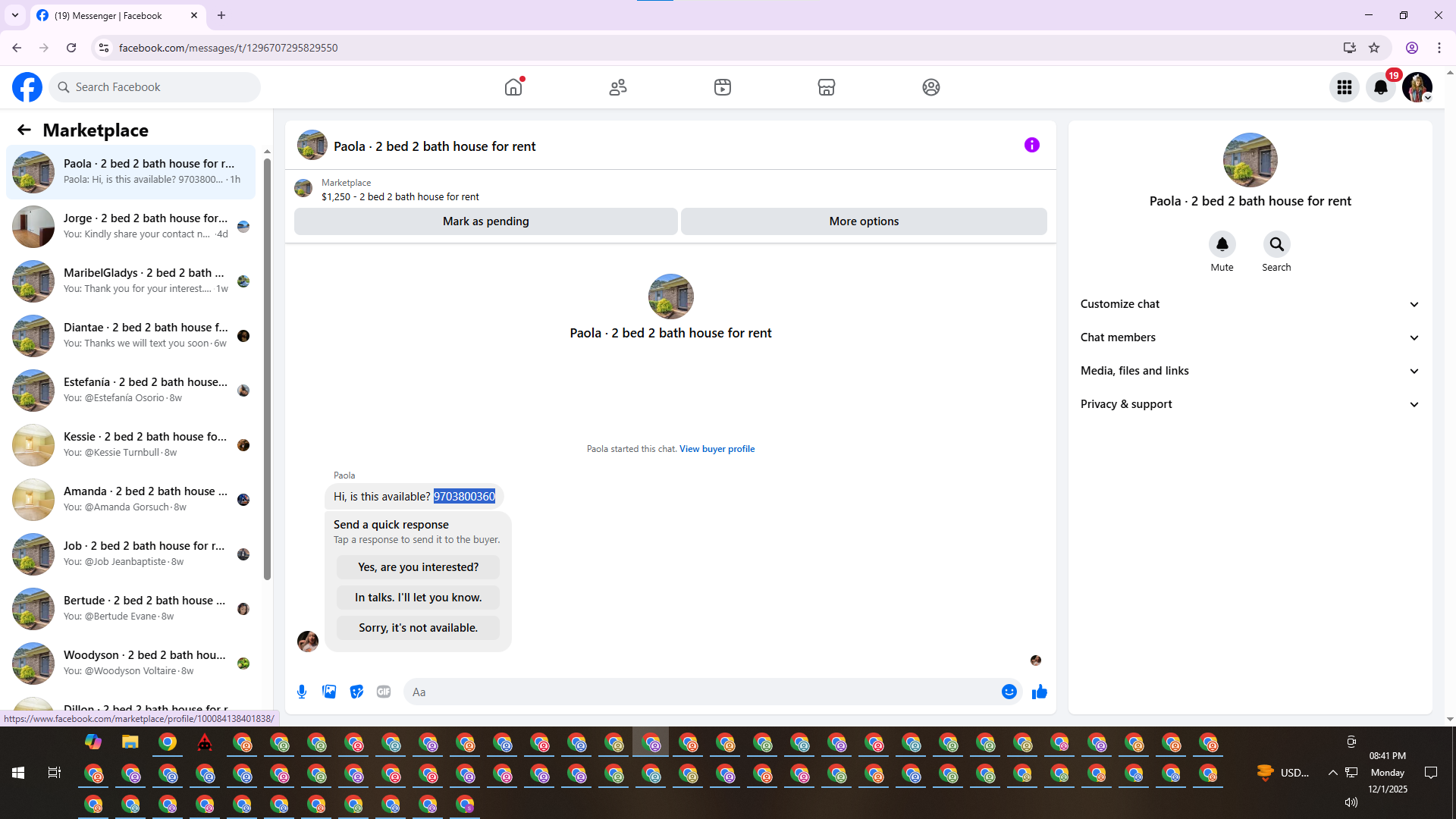The image size is (1456, 819).
Task: Open the listing thumbnail in the Marketplace banner
Action: pos(303,189)
